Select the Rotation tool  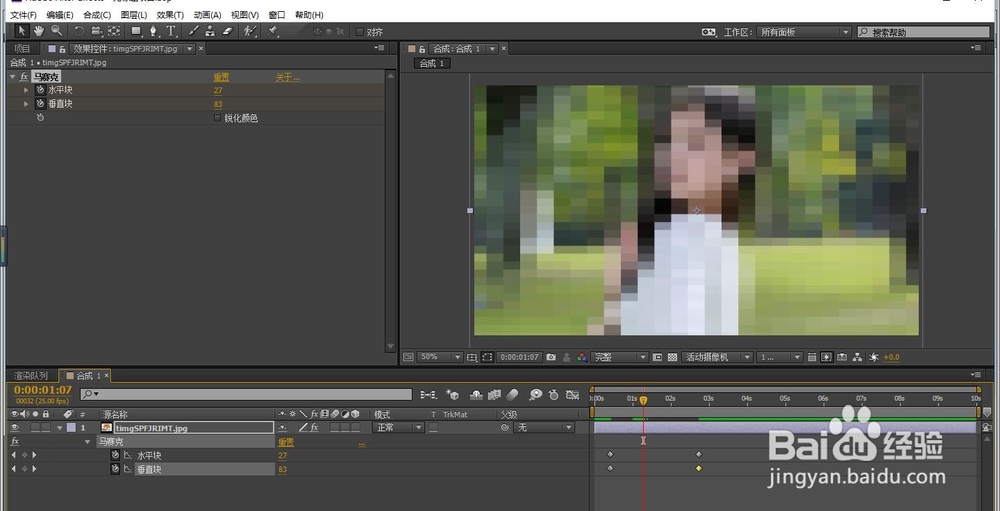pyautogui.click(x=79, y=31)
